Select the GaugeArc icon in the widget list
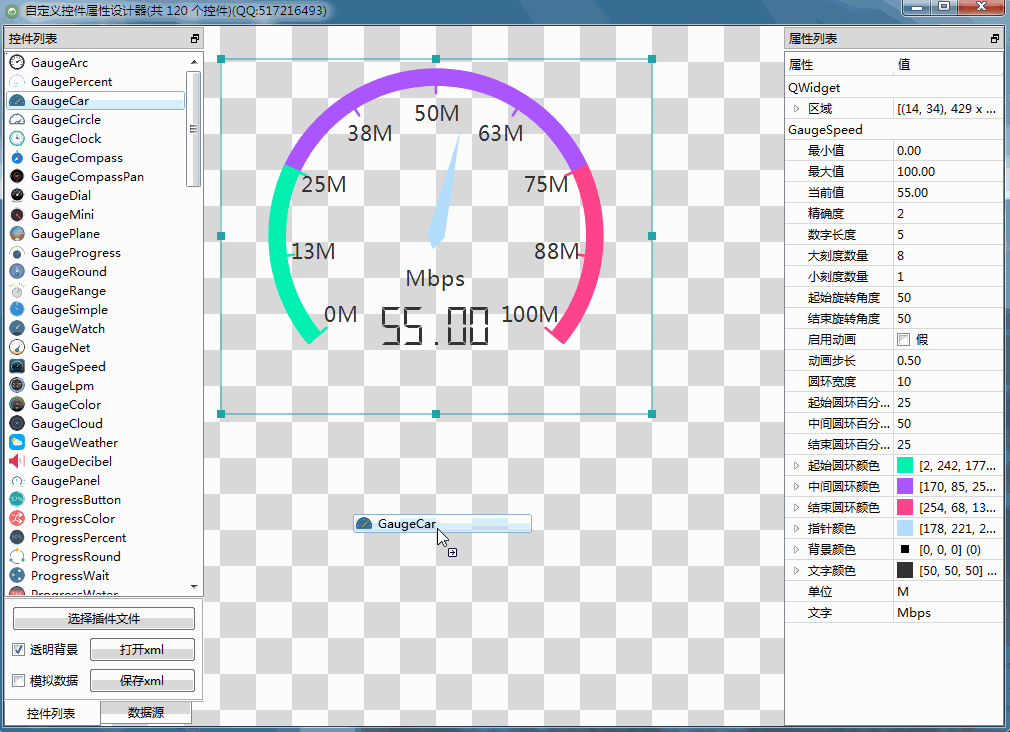The width and height of the screenshot is (1010, 732). click(17, 63)
